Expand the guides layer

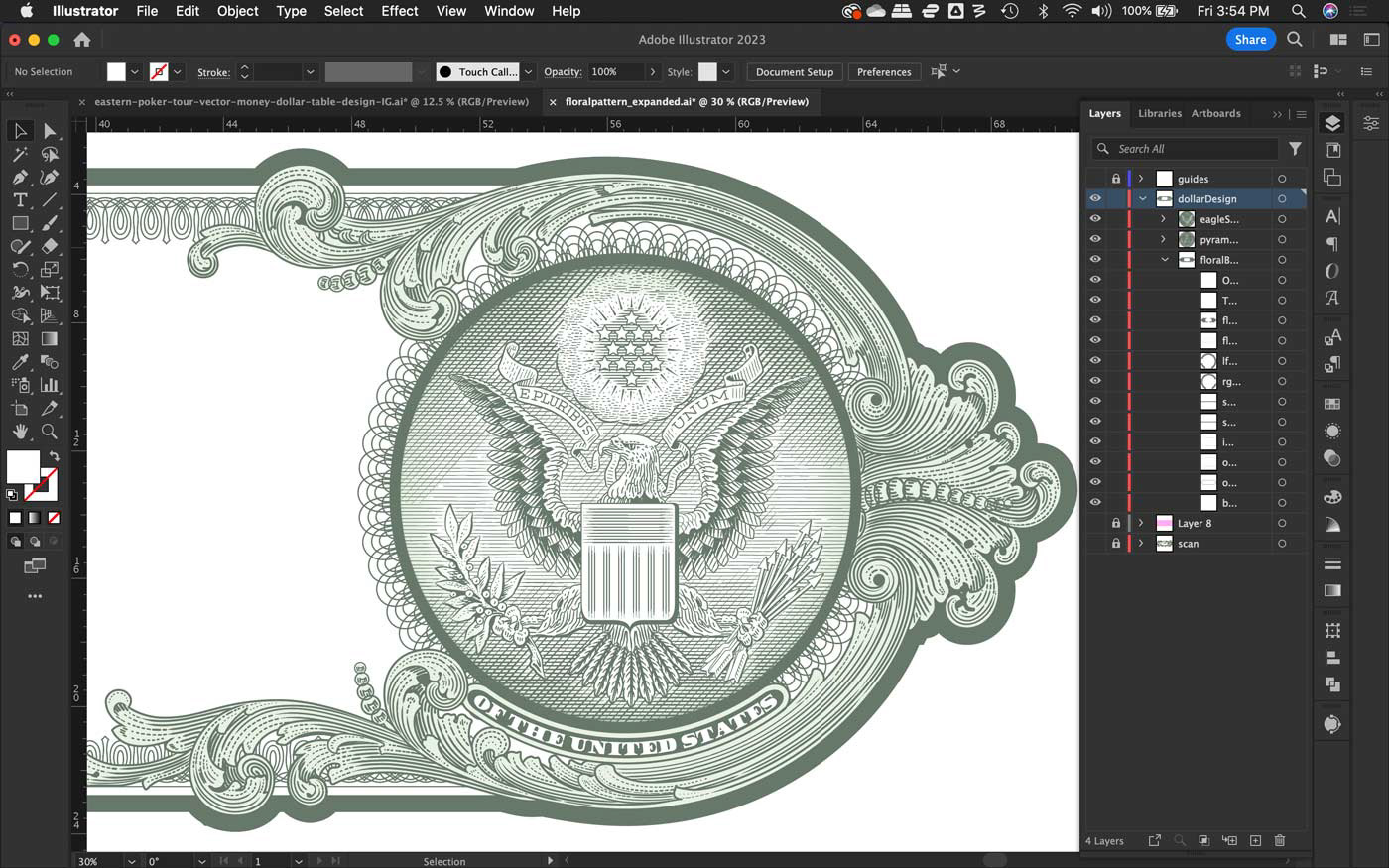point(1141,179)
